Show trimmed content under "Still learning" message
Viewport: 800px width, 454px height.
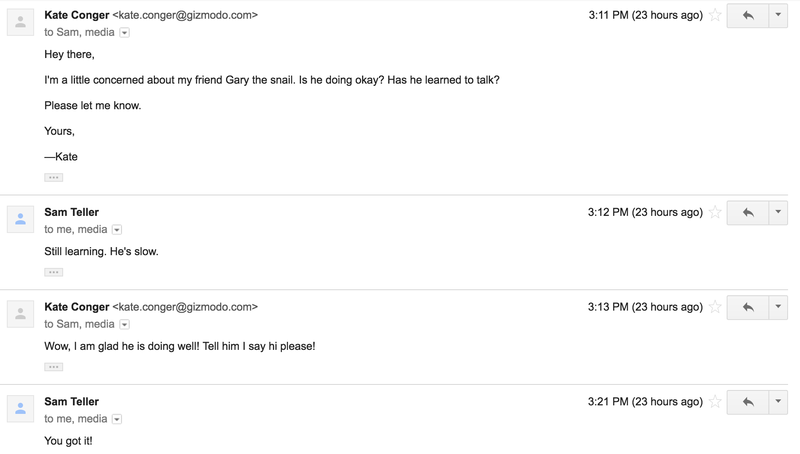tap(54, 272)
